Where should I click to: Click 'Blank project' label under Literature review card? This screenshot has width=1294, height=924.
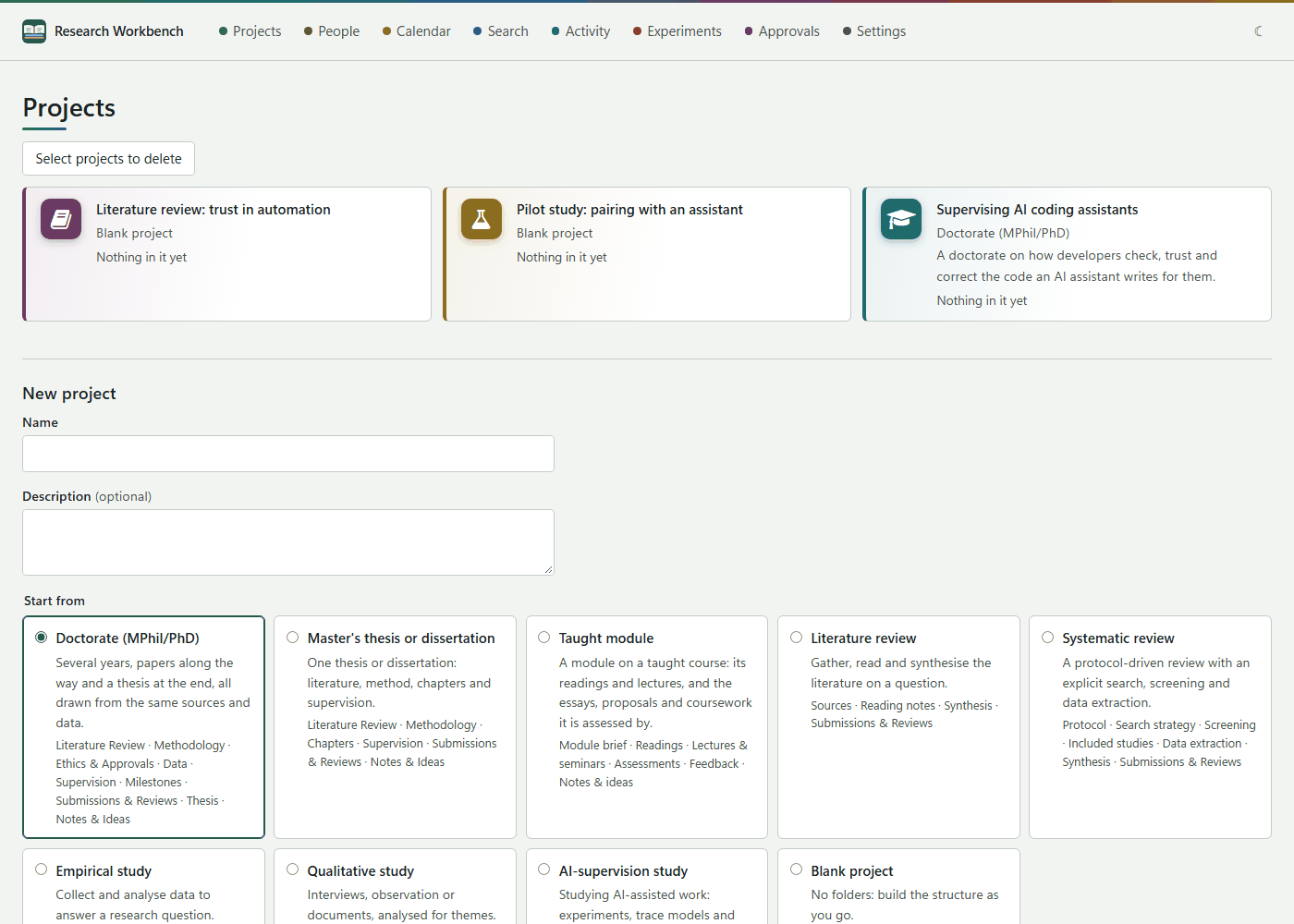pyautogui.click(x=134, y=233)
